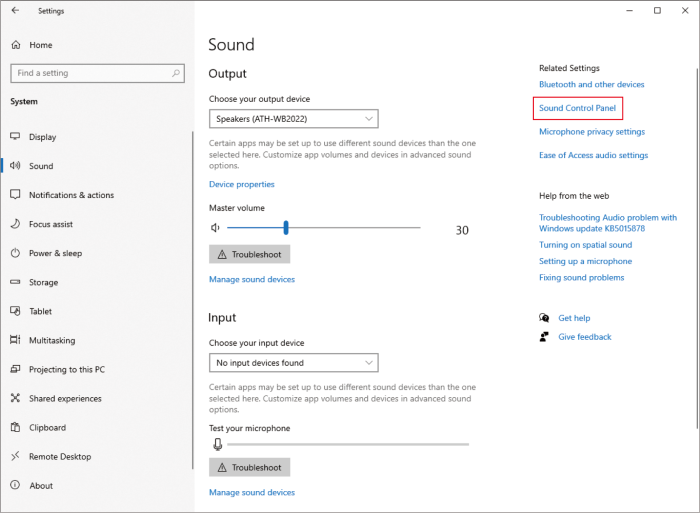The width and height of the screenshot is (700, 513).
Task: Click the Home icon in the sidebar
Action: pos(16,45)
